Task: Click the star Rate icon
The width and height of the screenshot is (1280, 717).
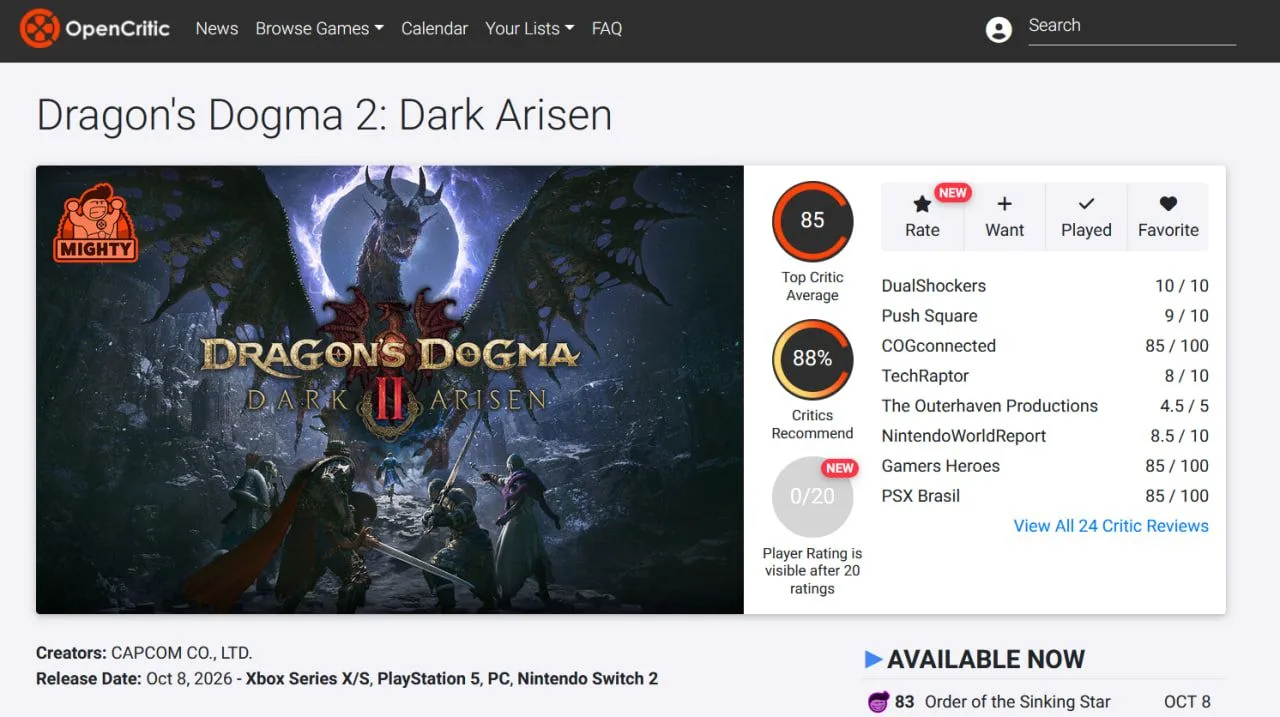Action: click(922, 204)
